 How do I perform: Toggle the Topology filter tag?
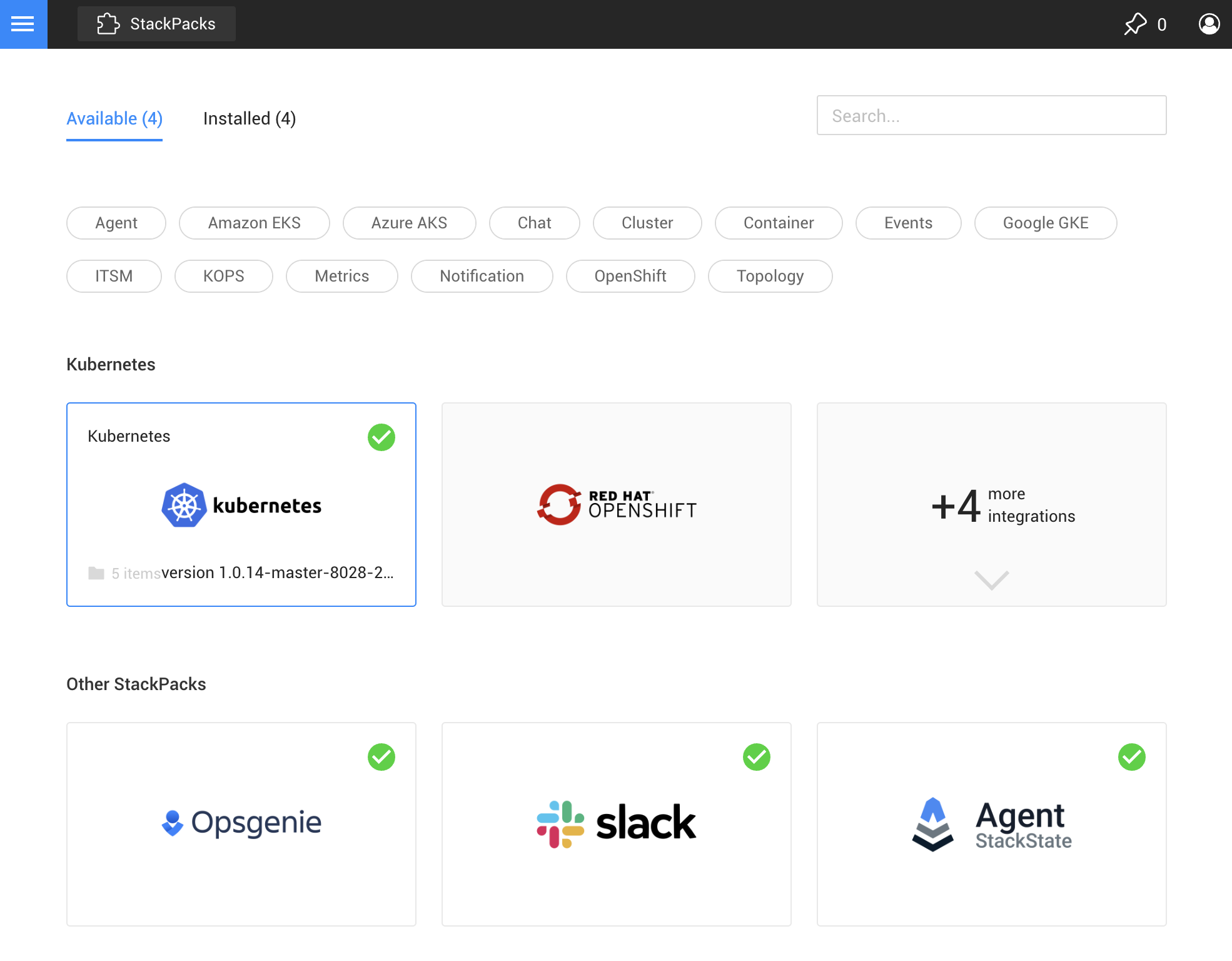tap(769, 277)
